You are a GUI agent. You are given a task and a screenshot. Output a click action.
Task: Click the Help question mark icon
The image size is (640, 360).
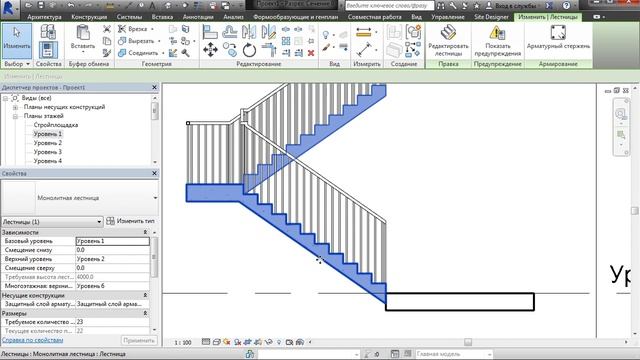pos(566,5)
